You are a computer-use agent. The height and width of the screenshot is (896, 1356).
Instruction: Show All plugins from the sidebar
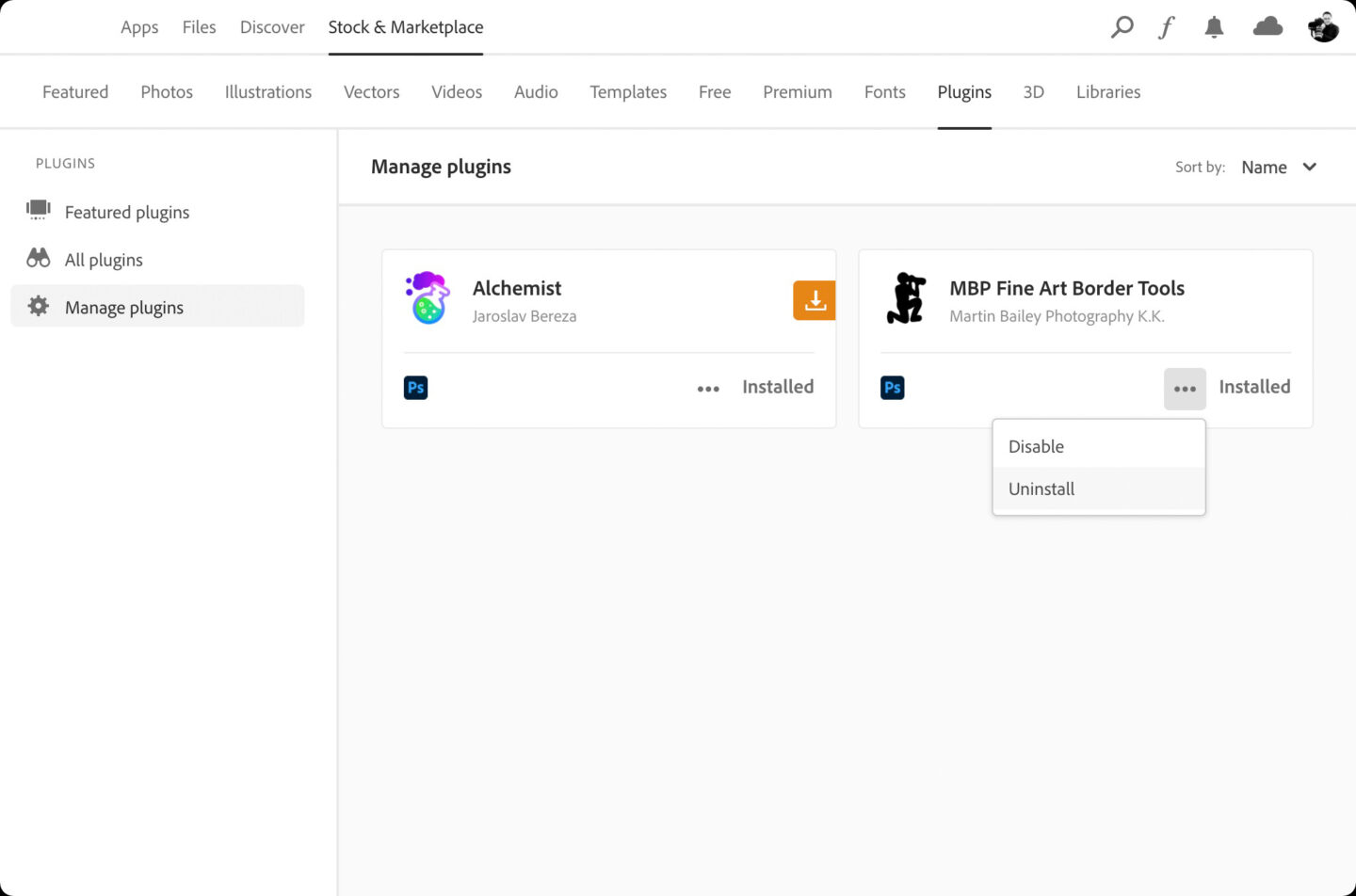click(104, 261)
